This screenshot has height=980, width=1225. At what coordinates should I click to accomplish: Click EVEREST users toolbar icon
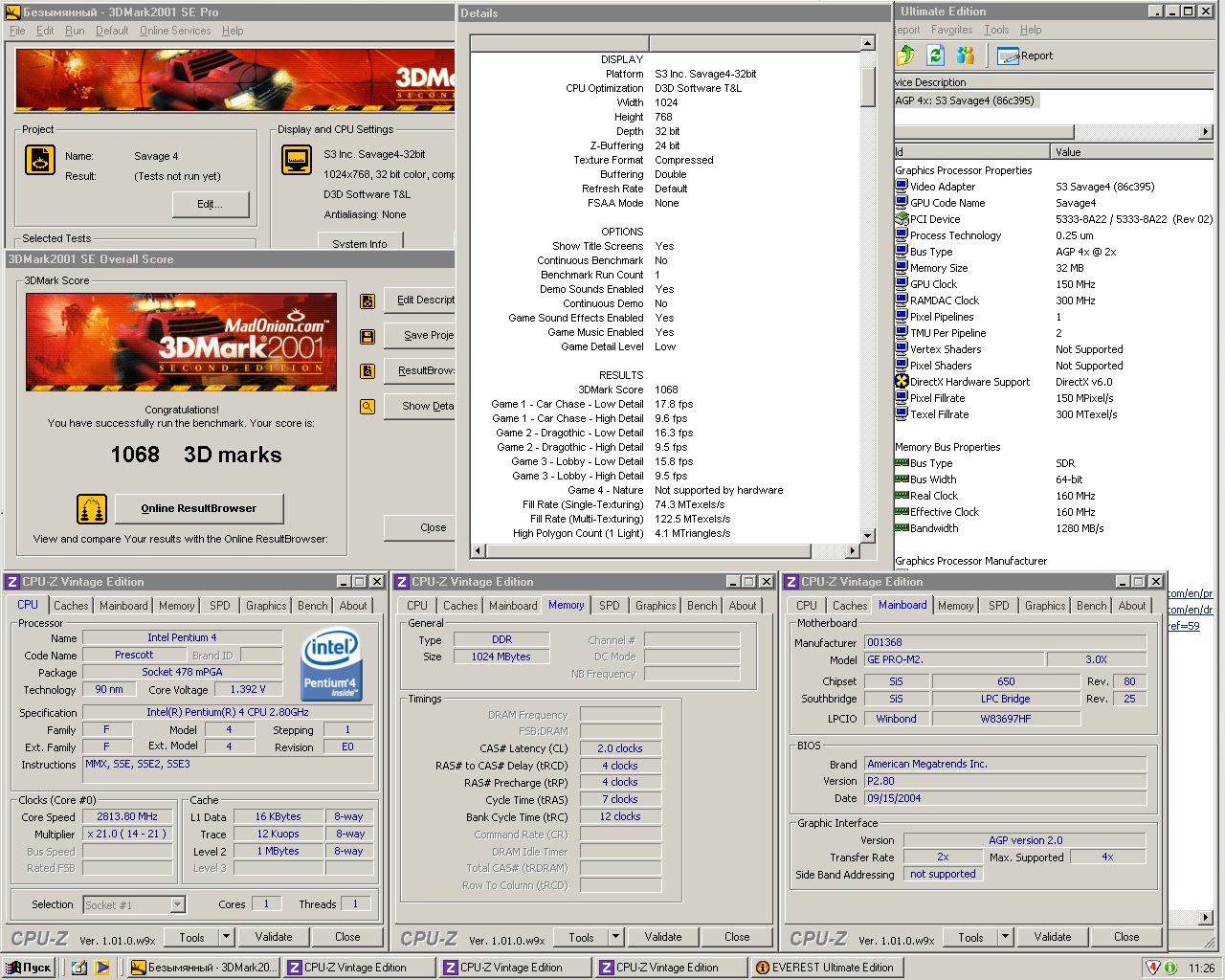tap(965, 56)
